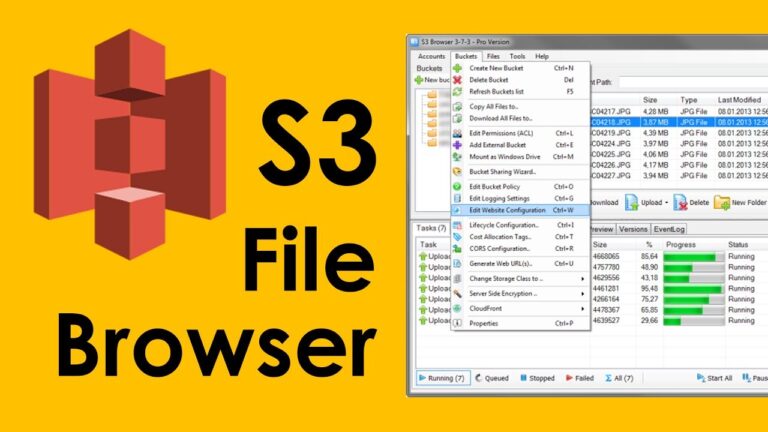Image resolution: width=768 pixels, height=432 pixels.
Task: Click the Start All tasks icon
Action: (701, 378)
